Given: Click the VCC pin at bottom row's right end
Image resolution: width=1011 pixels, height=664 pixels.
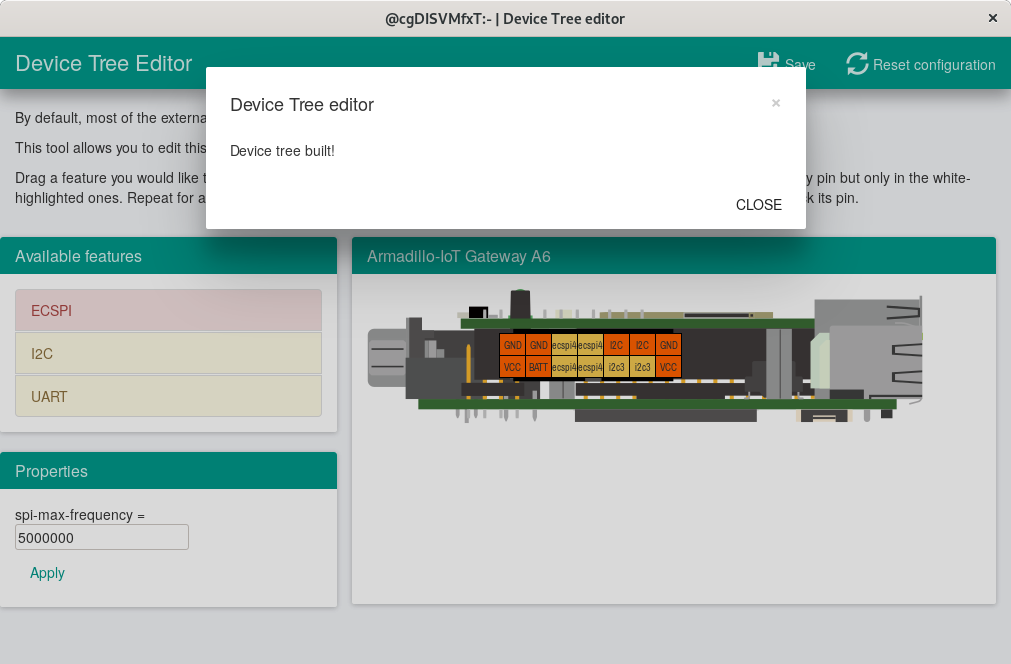Looking at the screenshot, I should pyautogui.click(x=669, y=367).
